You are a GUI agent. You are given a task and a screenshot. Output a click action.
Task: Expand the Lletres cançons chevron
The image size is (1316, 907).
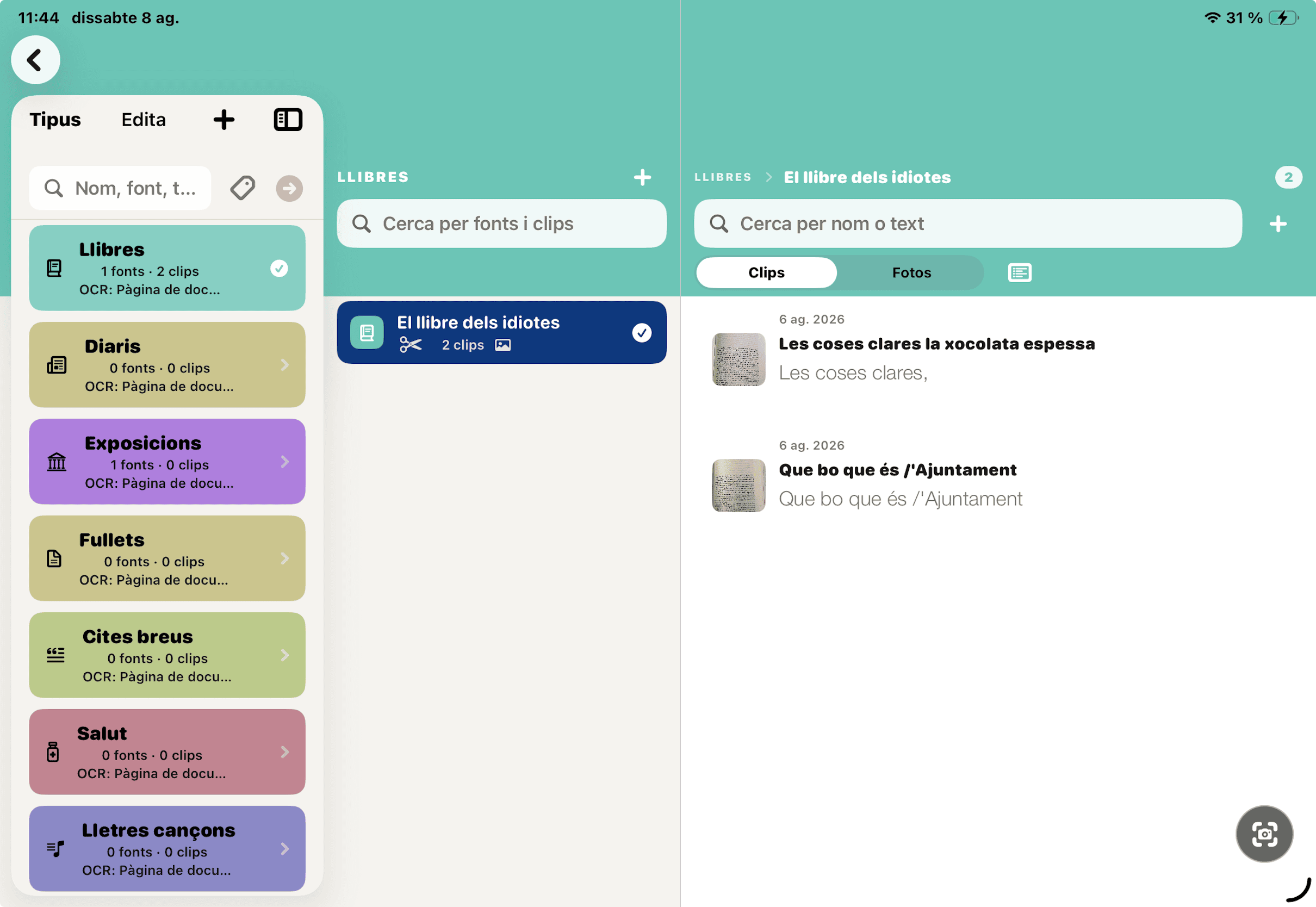click(284, 848)
